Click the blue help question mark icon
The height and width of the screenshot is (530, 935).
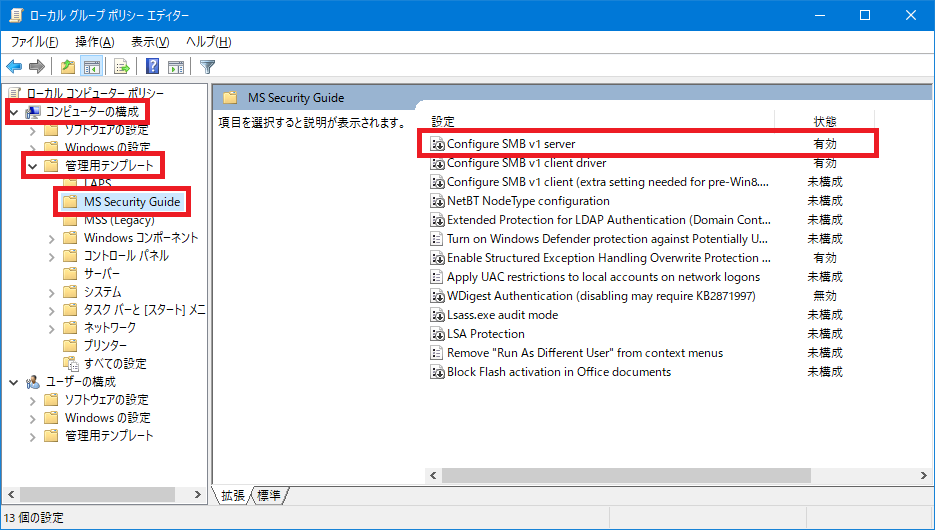pyautogui.click(x=152, y=67)
